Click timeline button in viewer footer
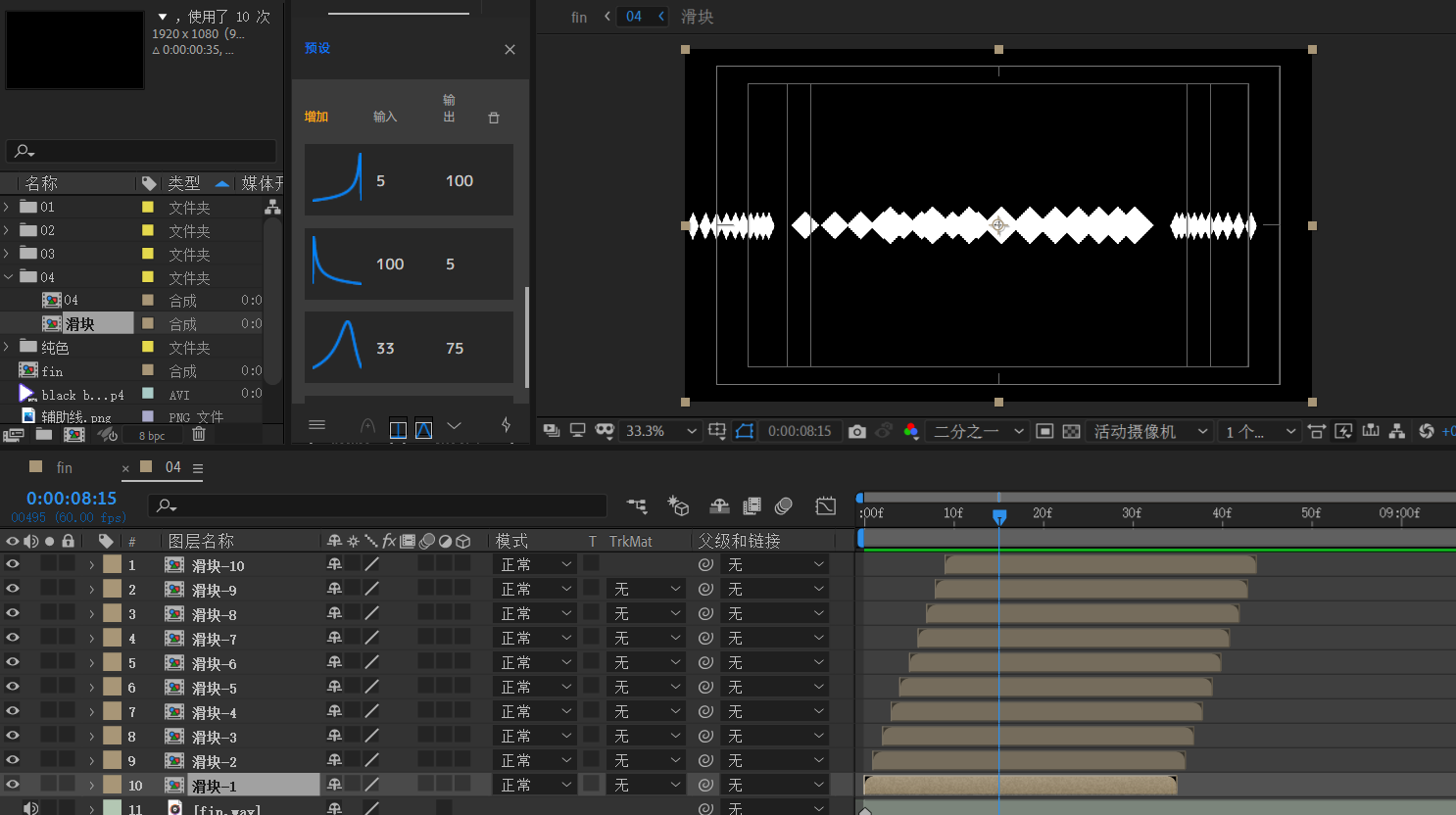1456x815 pixels. [x=1371, y=431]
